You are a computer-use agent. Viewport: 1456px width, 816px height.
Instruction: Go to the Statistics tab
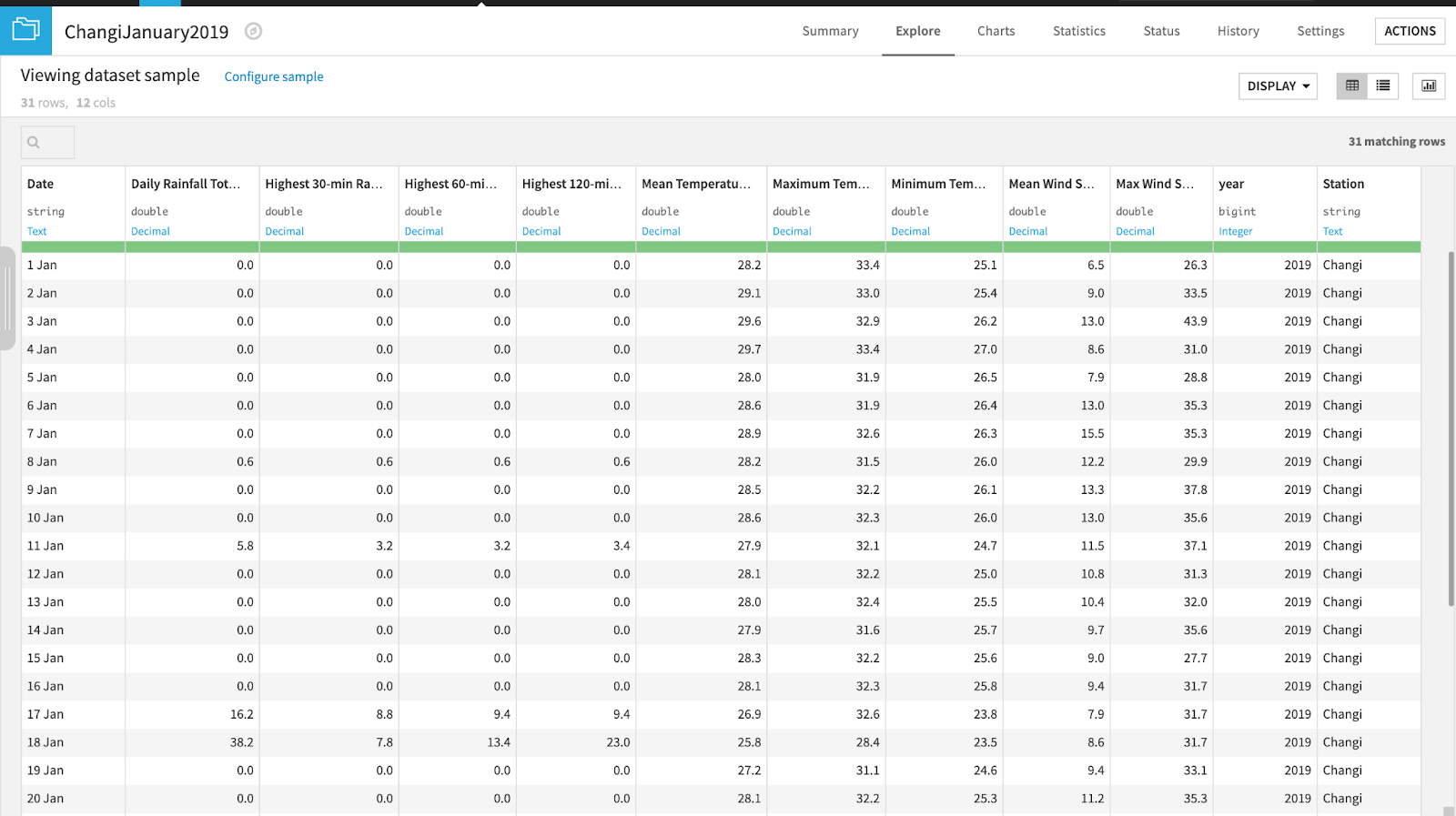point(1079,31)
